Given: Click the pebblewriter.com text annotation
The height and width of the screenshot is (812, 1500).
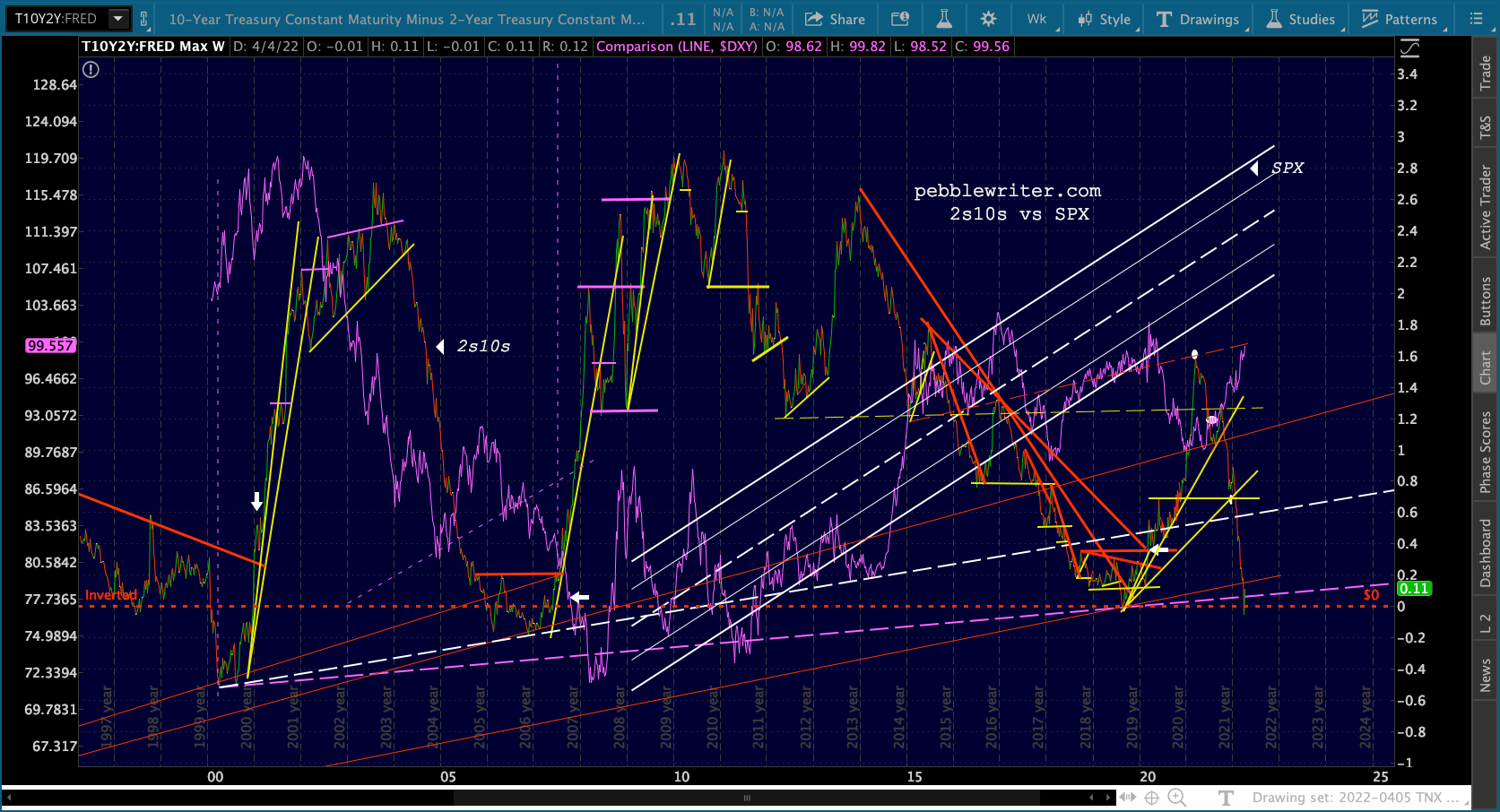Looking at the screenshot, I should pyautogui.click(x=1008, y=191).
